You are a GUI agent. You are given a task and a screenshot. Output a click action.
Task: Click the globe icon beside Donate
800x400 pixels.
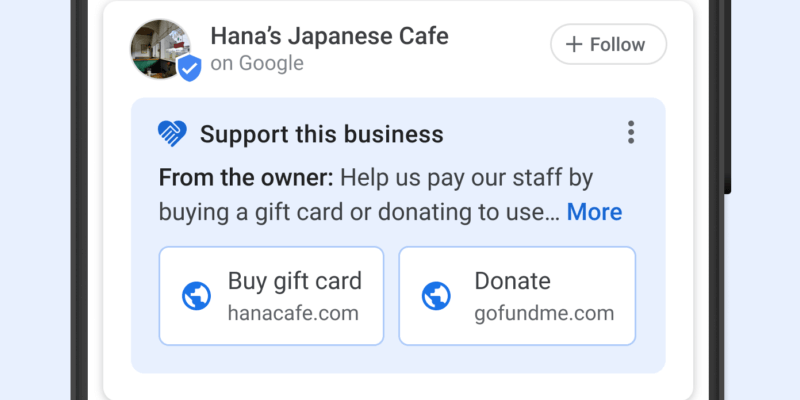pos(437,296)
